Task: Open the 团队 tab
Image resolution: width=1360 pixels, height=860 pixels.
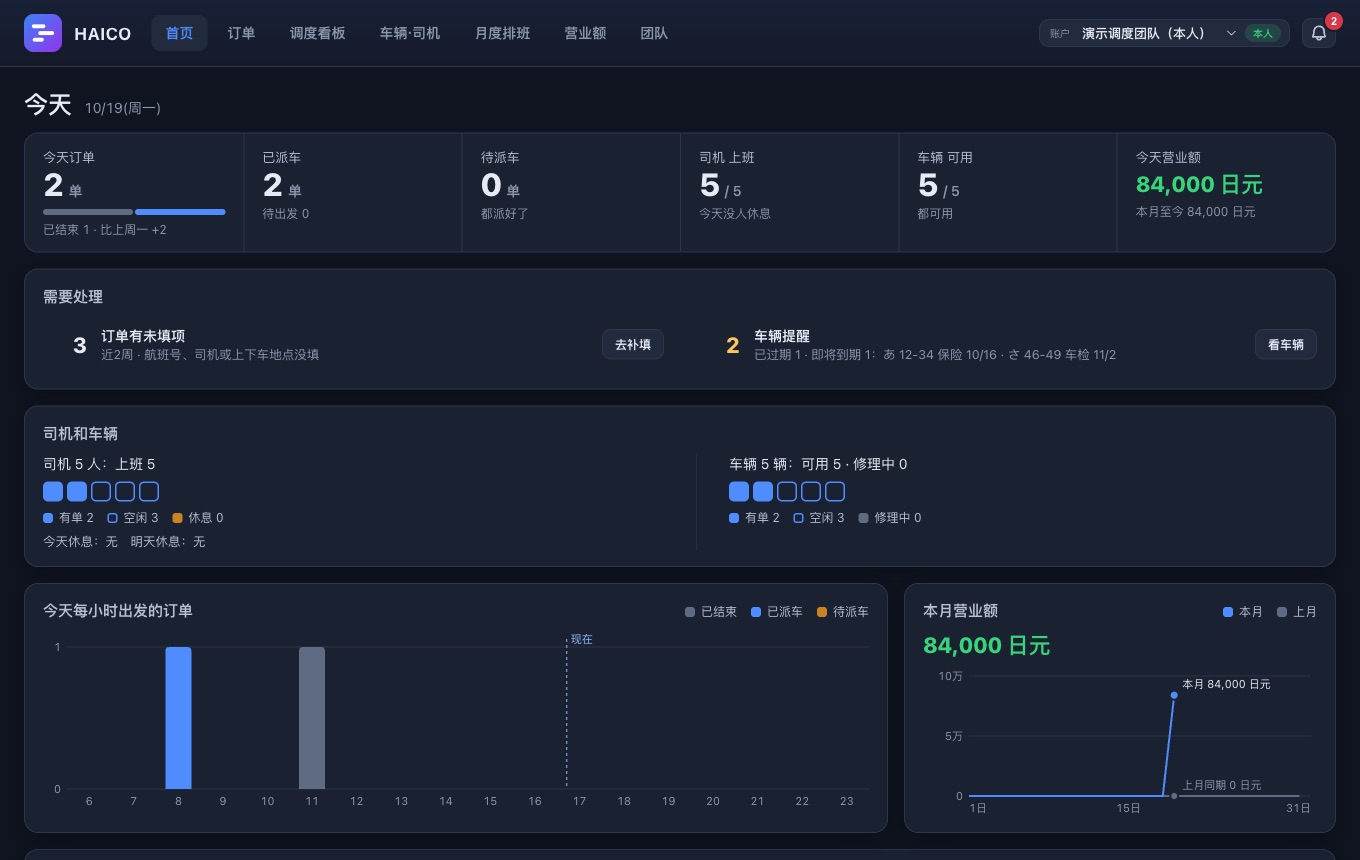Action: click(x=654, y=33)
